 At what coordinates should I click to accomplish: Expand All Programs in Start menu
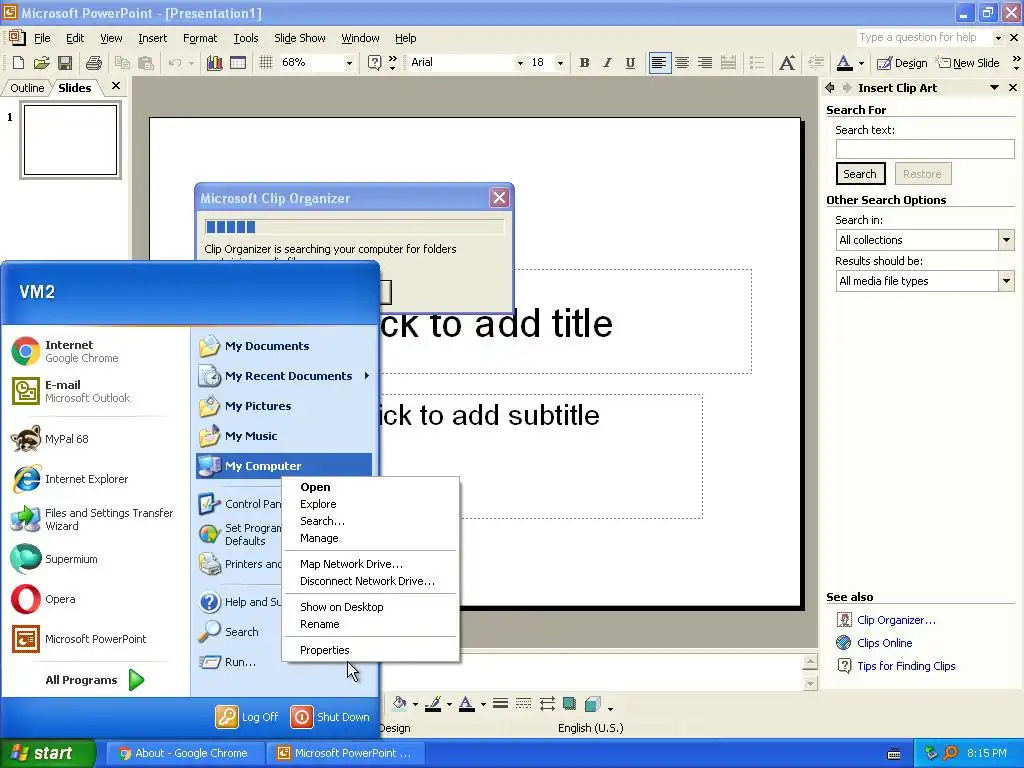[95, 680]
